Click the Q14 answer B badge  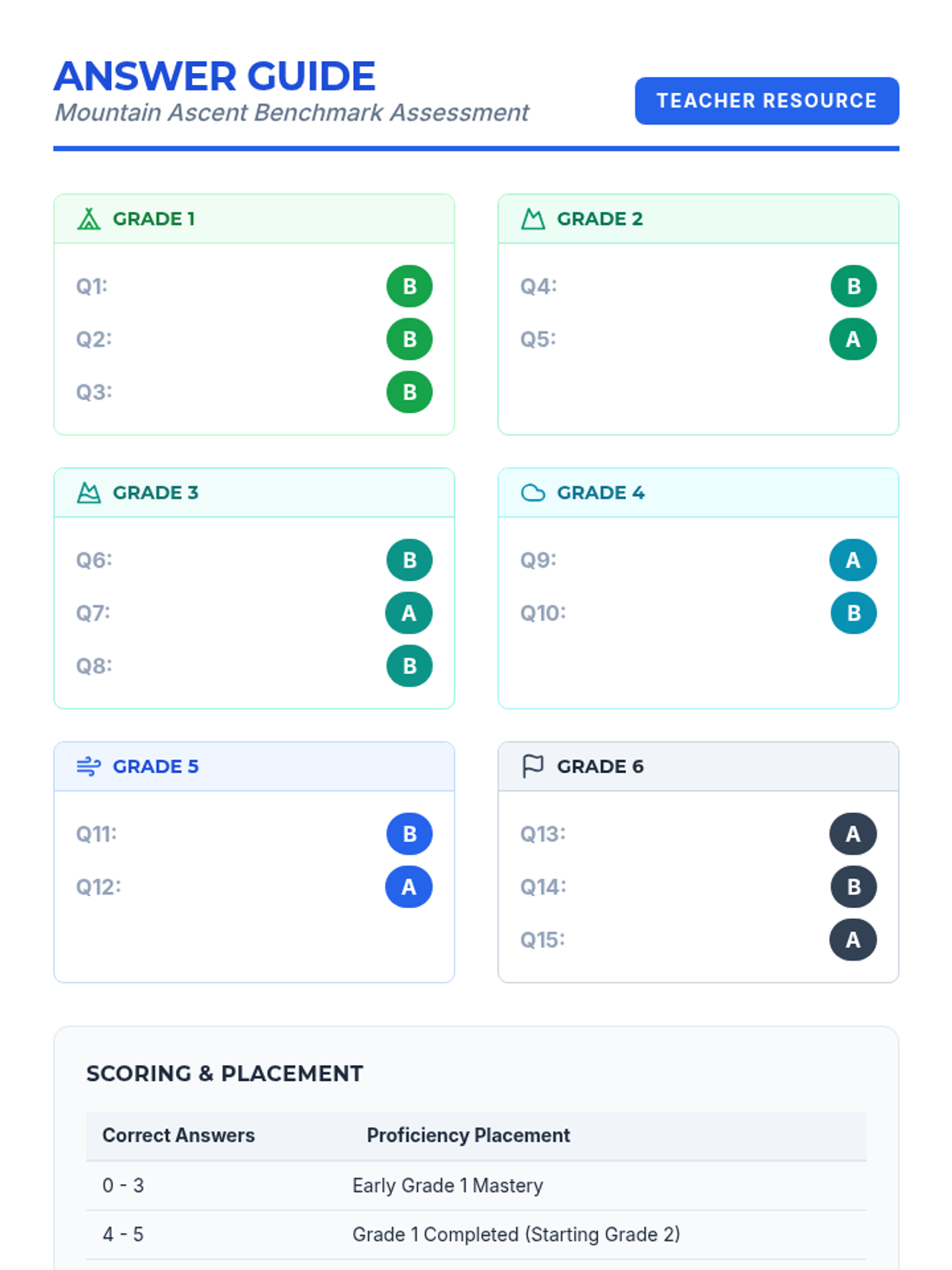853,887
